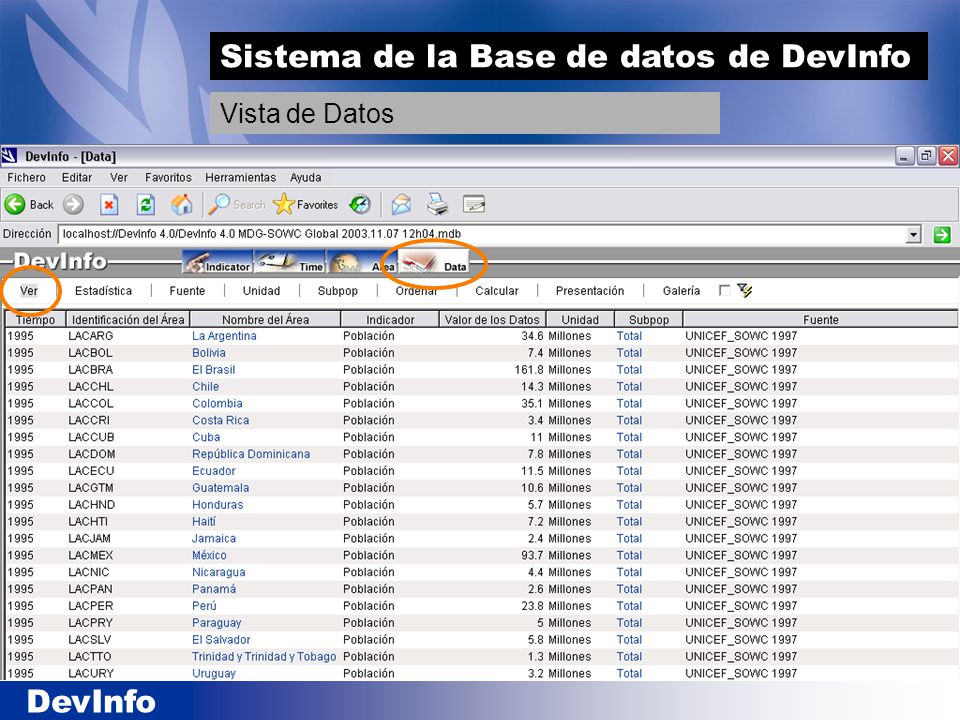Open the Chile area link

[x=205, y=387]
